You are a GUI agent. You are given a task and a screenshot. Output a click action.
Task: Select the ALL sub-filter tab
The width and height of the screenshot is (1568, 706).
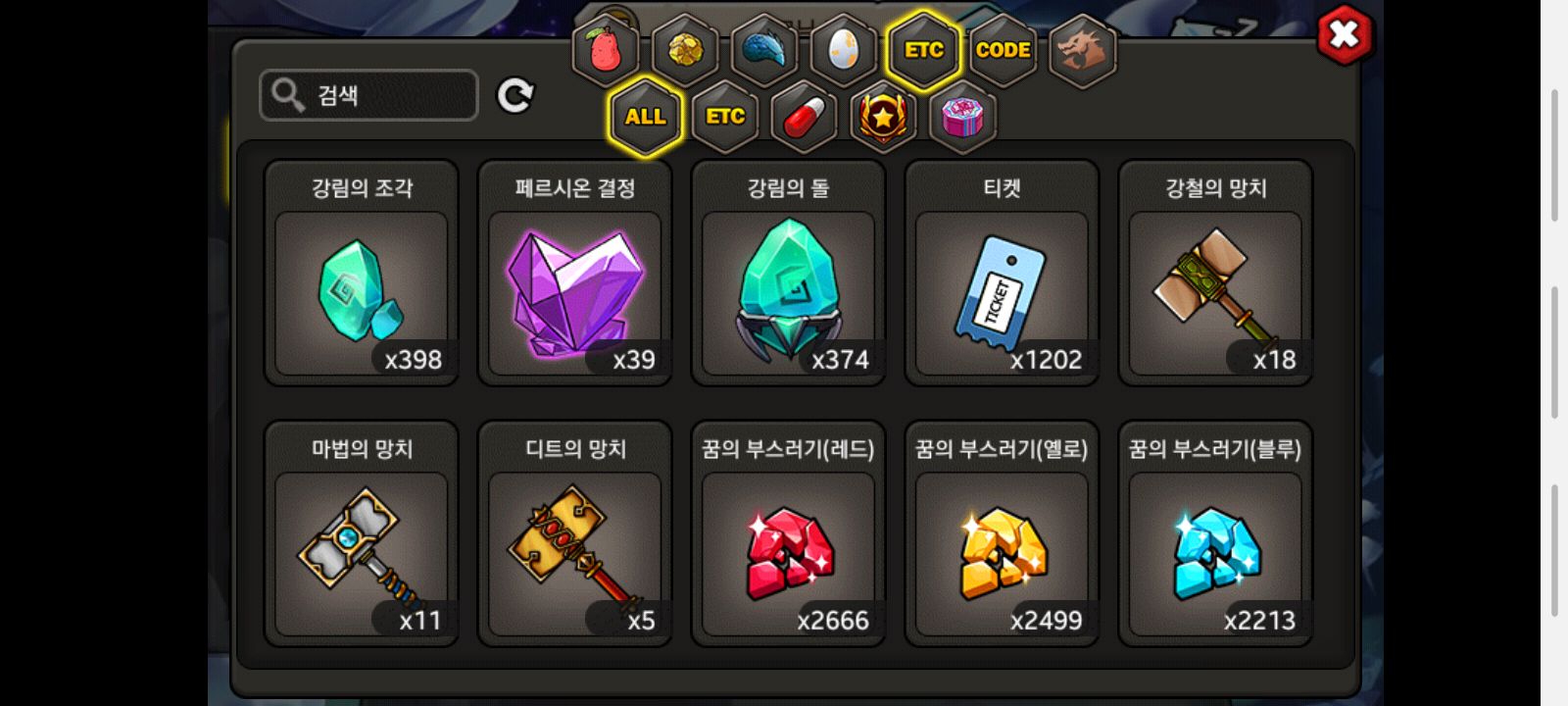point(645,117)
